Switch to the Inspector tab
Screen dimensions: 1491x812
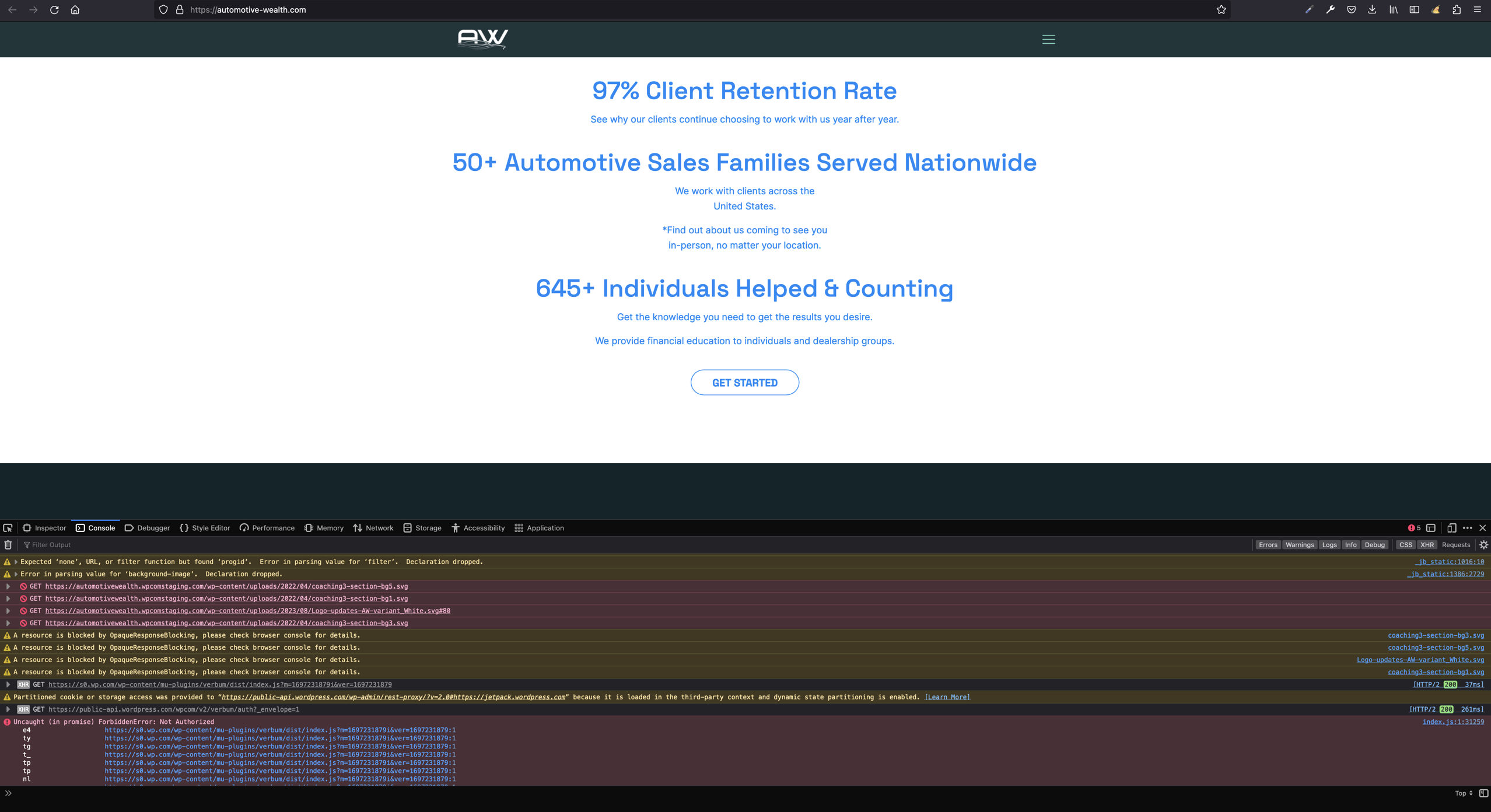tap(44, 528)
